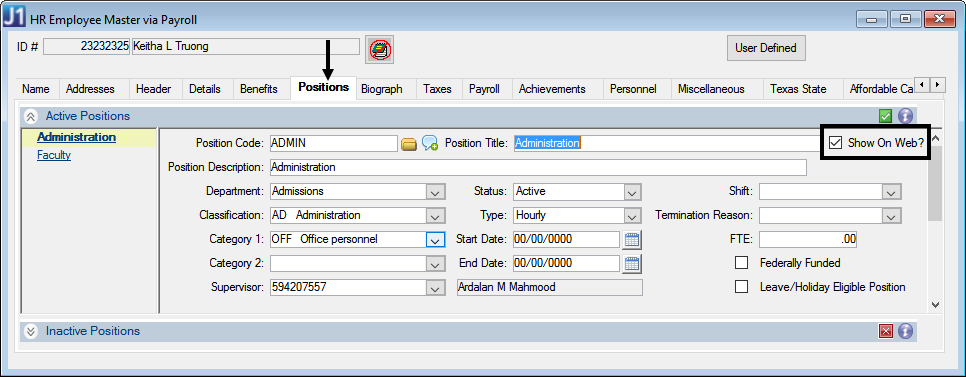Click the Position Code input field
Image resolution: width=966 pixels, height=377 pixels.
click(x=334, y=144)
